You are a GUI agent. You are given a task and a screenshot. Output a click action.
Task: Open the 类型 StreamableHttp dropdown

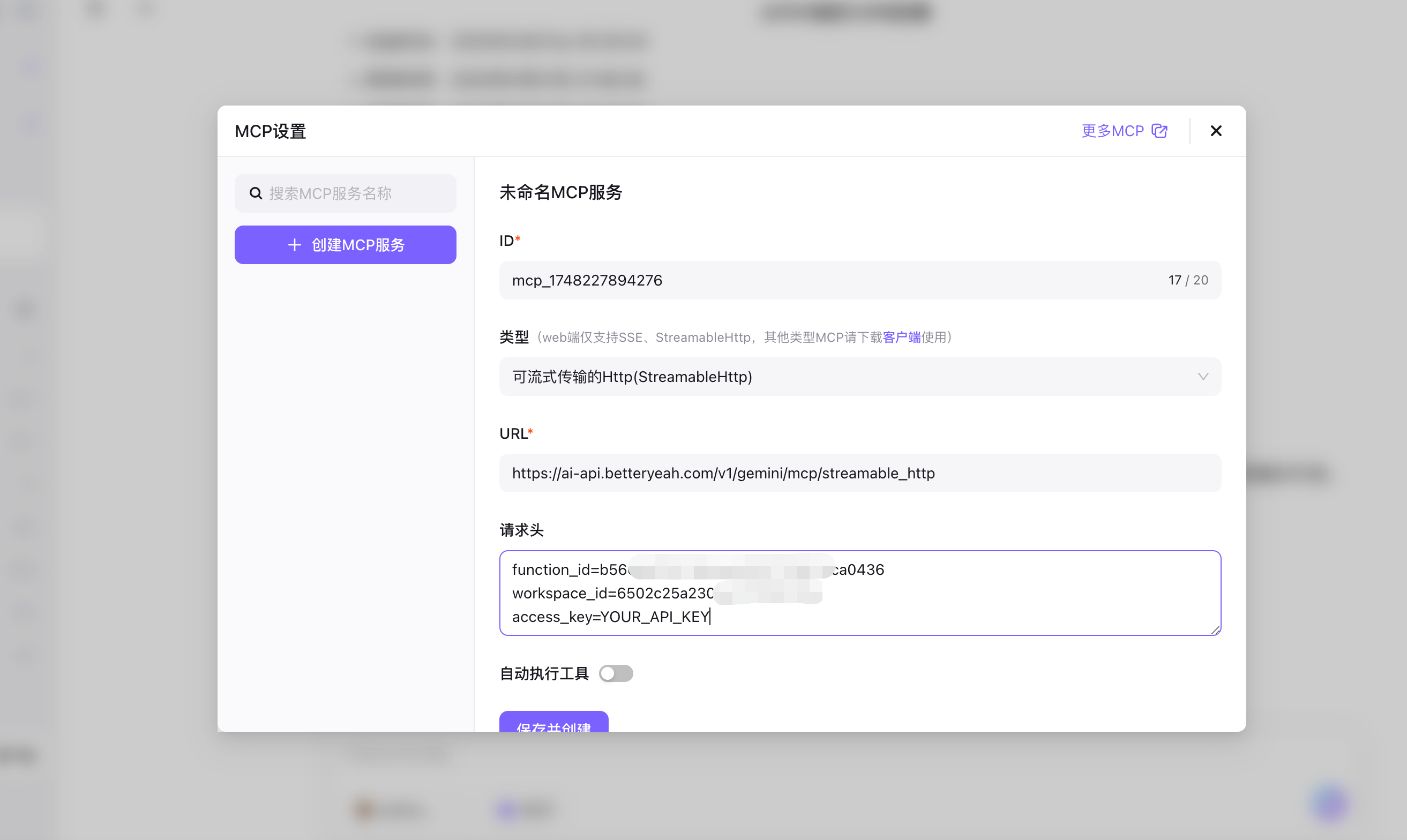click(x=849, y=377)
